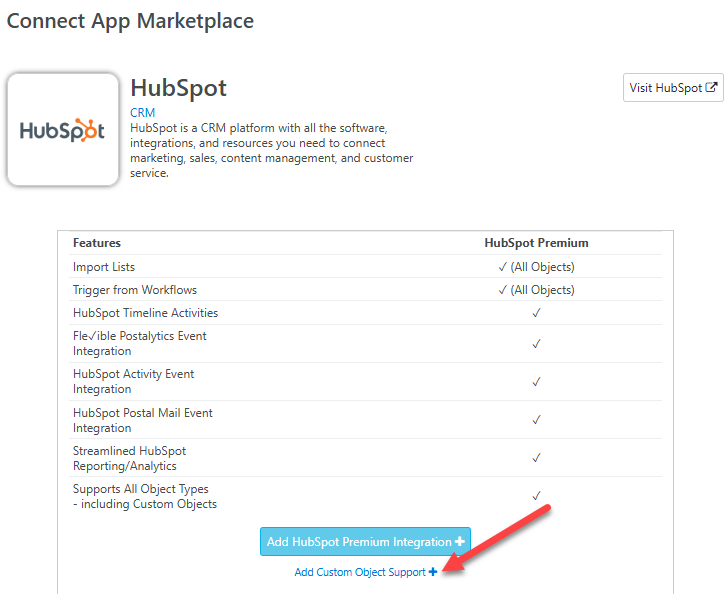
Task: Click the HubSpot Premium column header
Action: click(536, 243)
